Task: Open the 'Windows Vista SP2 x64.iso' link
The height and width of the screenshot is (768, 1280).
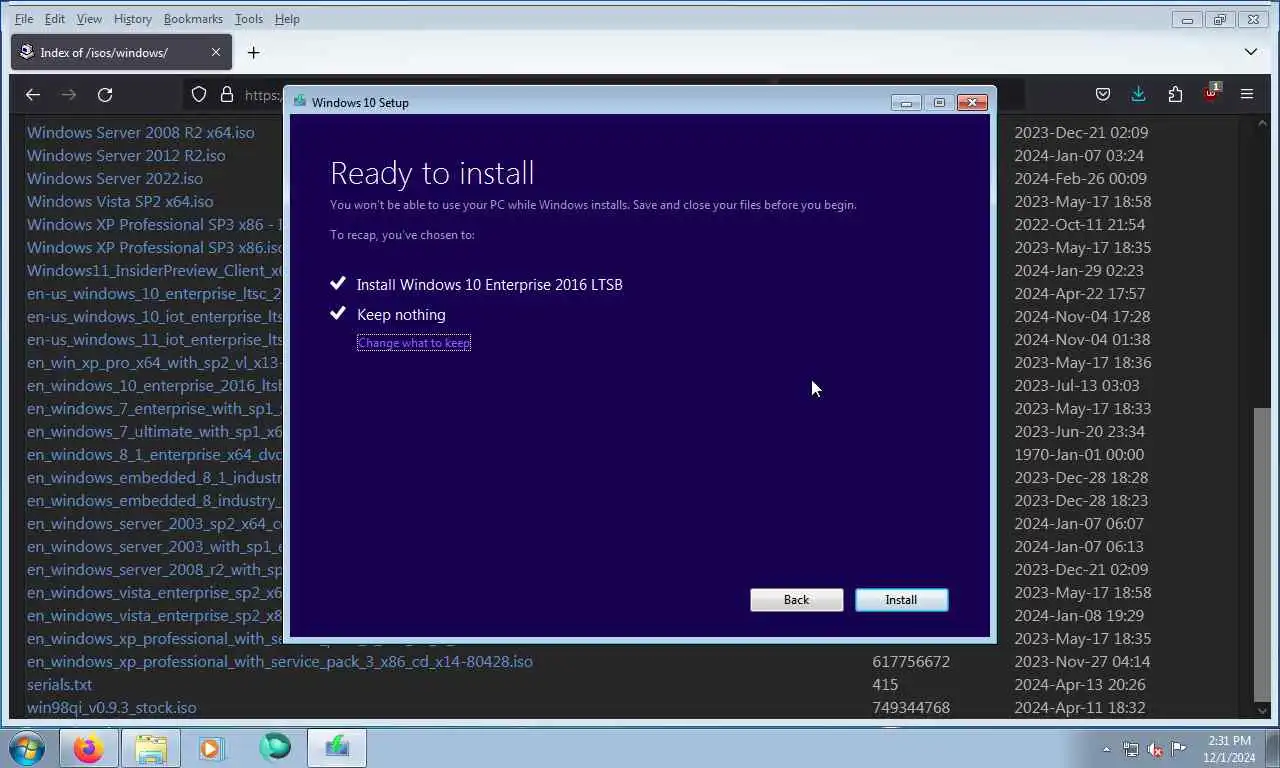Action: (120, 201)
